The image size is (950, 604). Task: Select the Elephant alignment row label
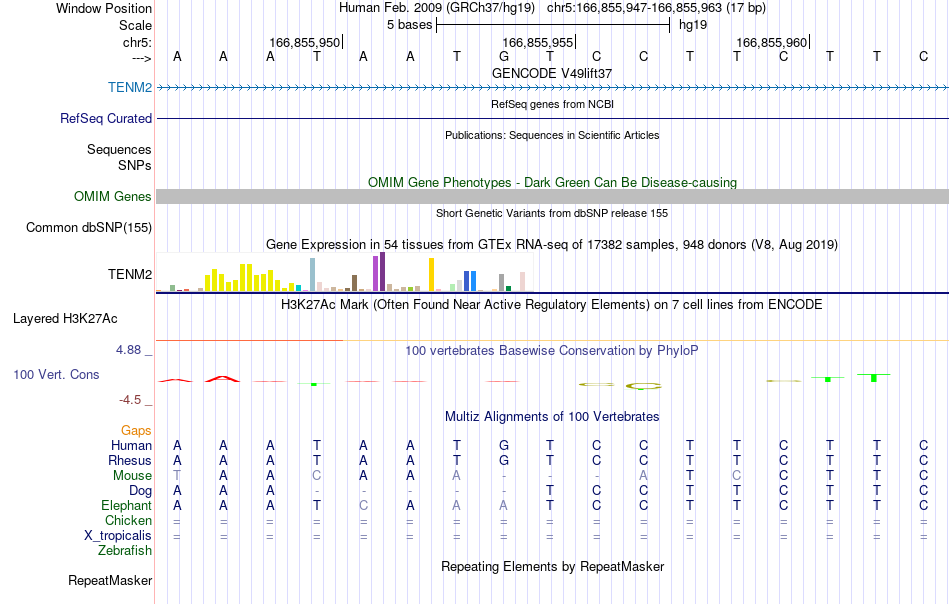click(x=126, y=505)
